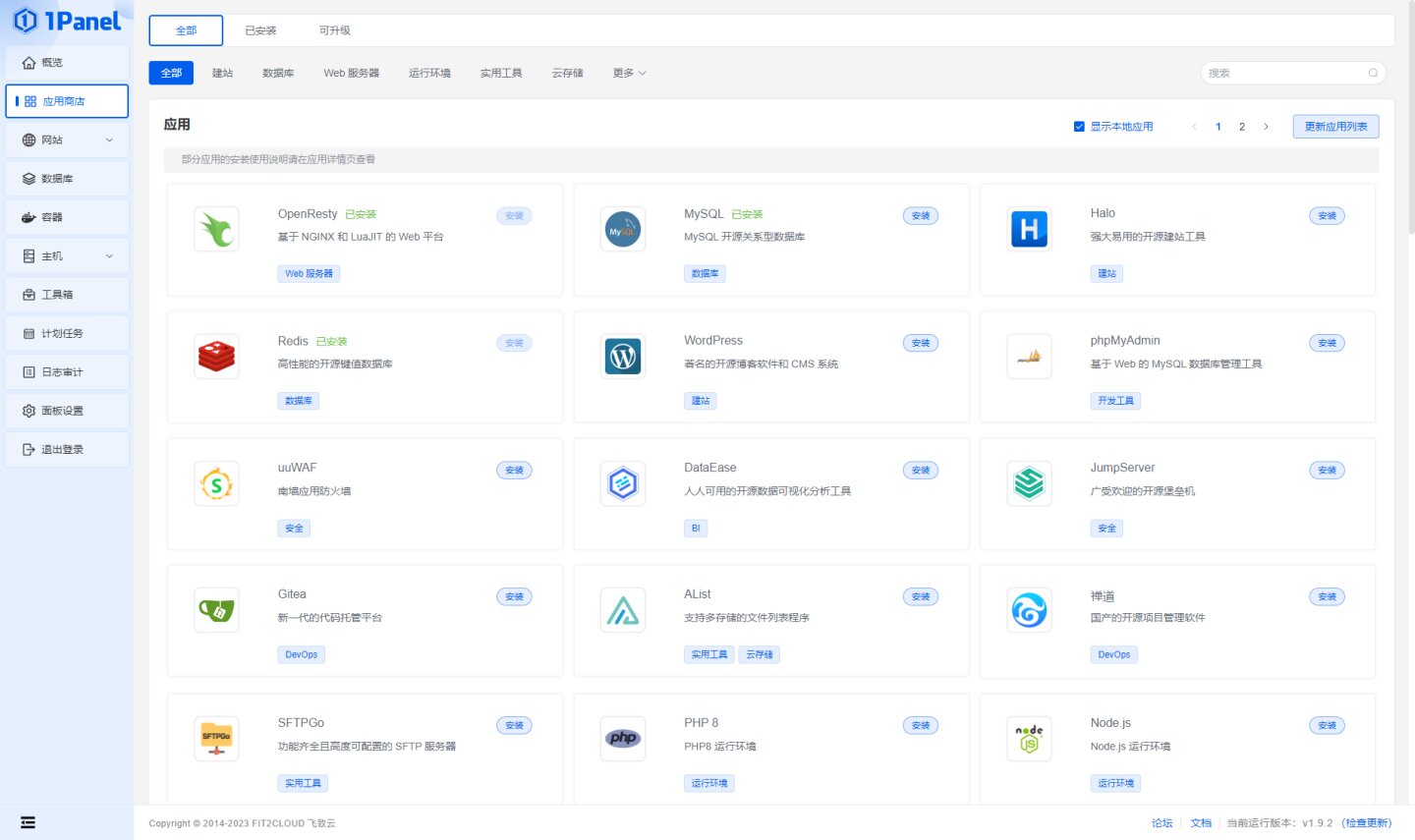Viewport: 1415px width, 840px height.
Task: Click the 更新应用列表 button
Action: (1335, 127)
